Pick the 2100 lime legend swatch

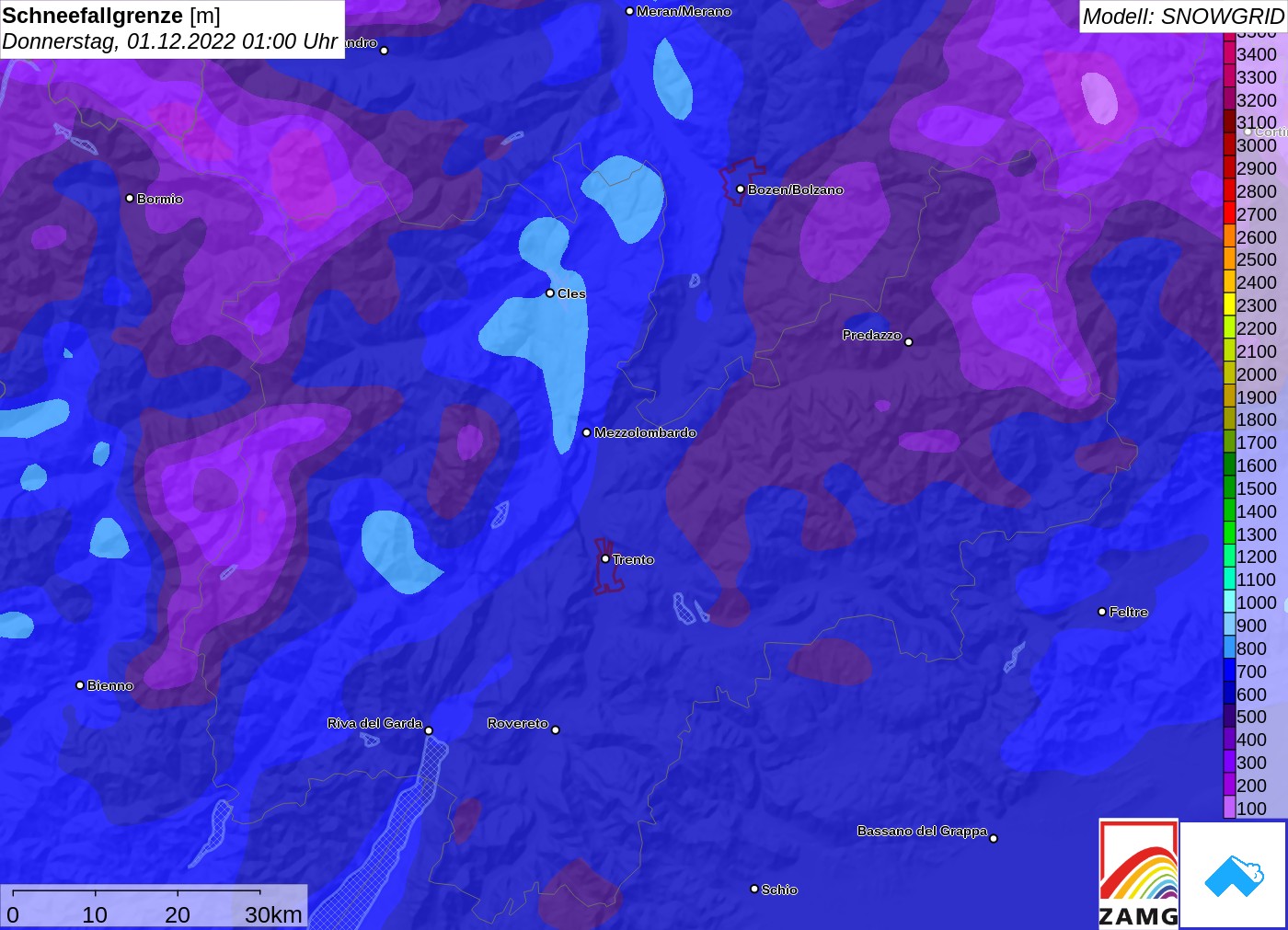pos(1229,351)
